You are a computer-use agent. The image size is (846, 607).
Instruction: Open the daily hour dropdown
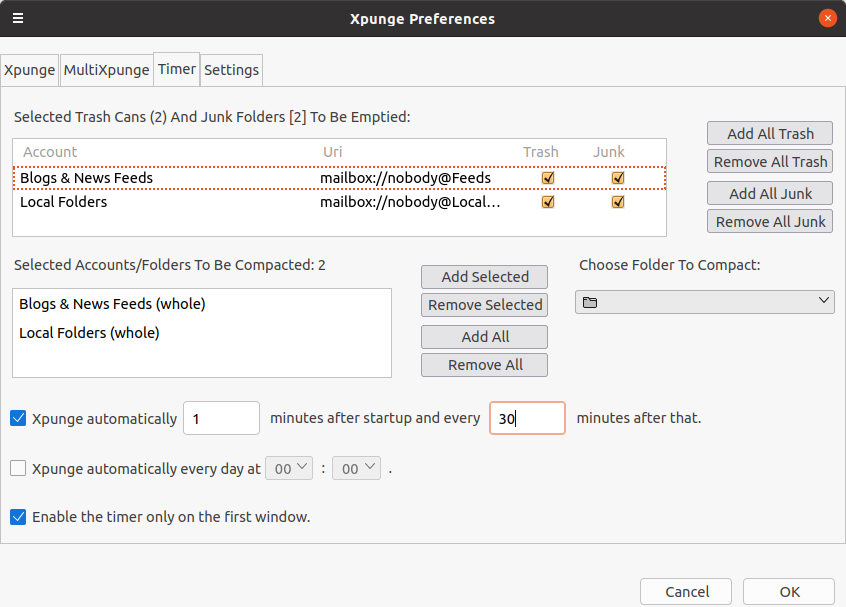click(289, 468)
